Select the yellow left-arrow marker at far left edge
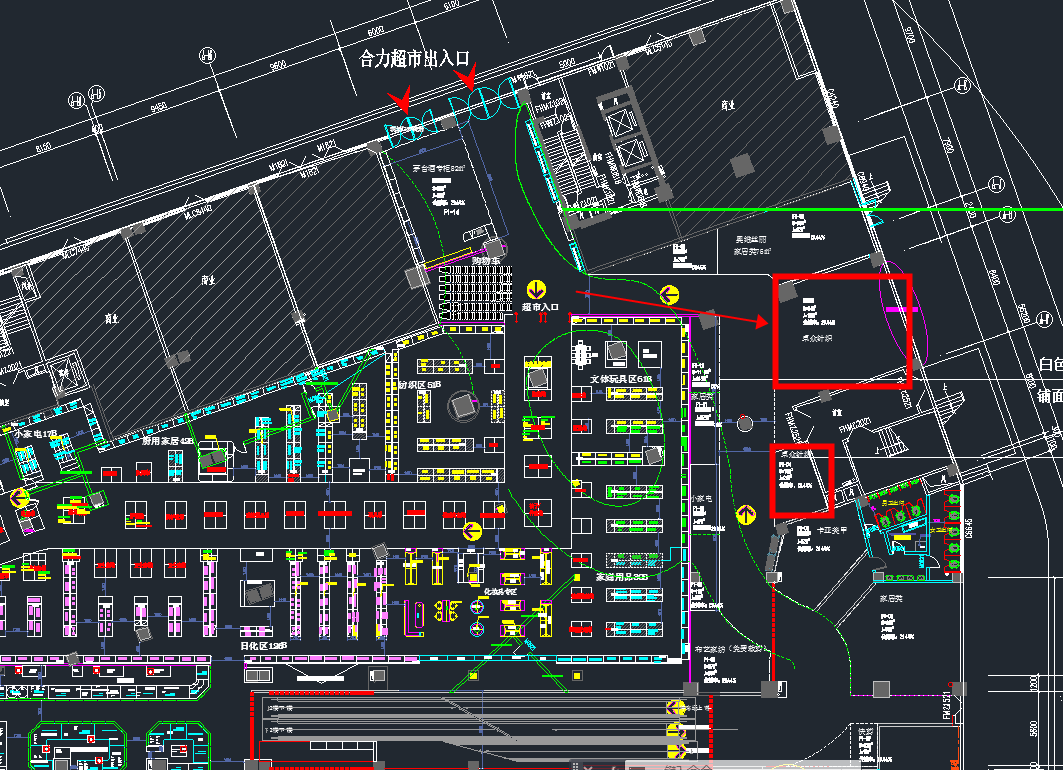The width and height of the screenshot is (1063, 770). click(x=19, y=496)
